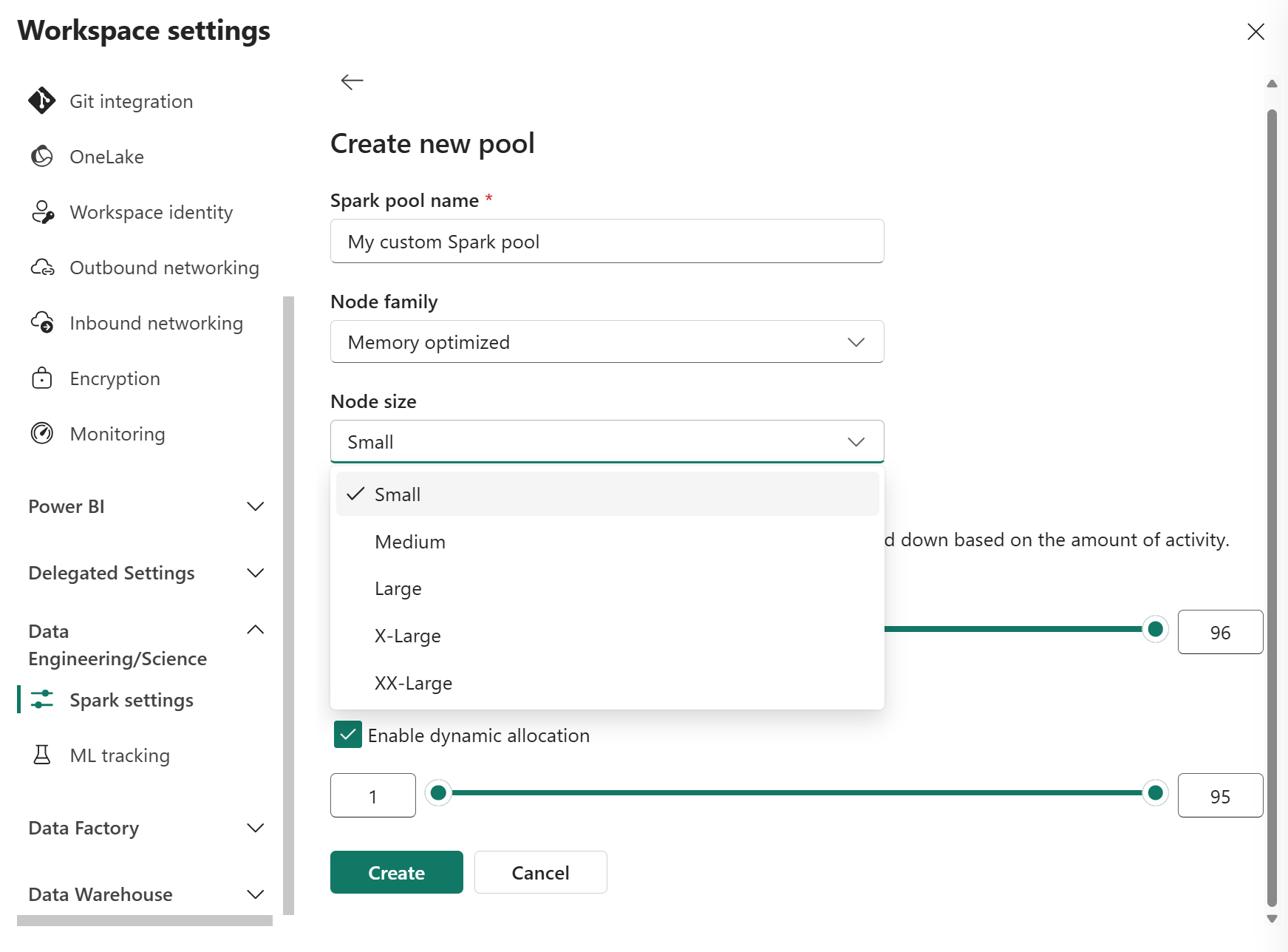Screen dimensions: 1288x952
Task: Click the OneLake icon in sidebar
Action: 42,156
